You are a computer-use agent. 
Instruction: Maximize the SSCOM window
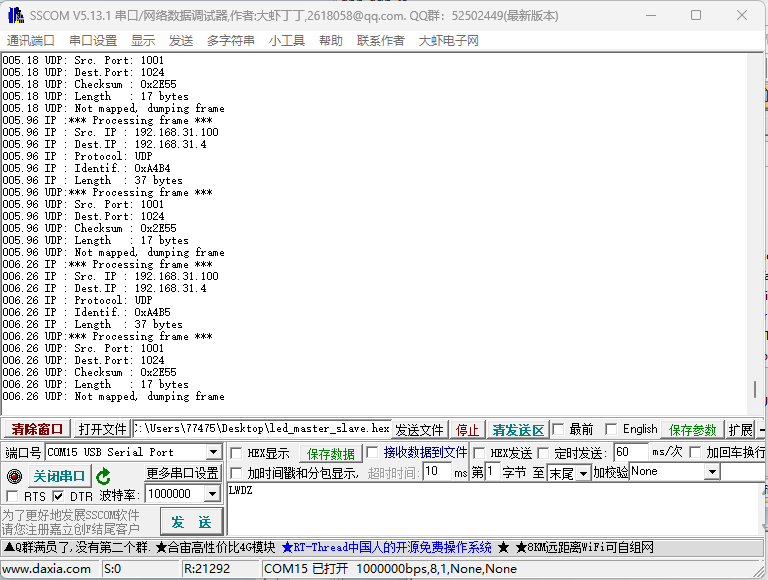point(696,15)
